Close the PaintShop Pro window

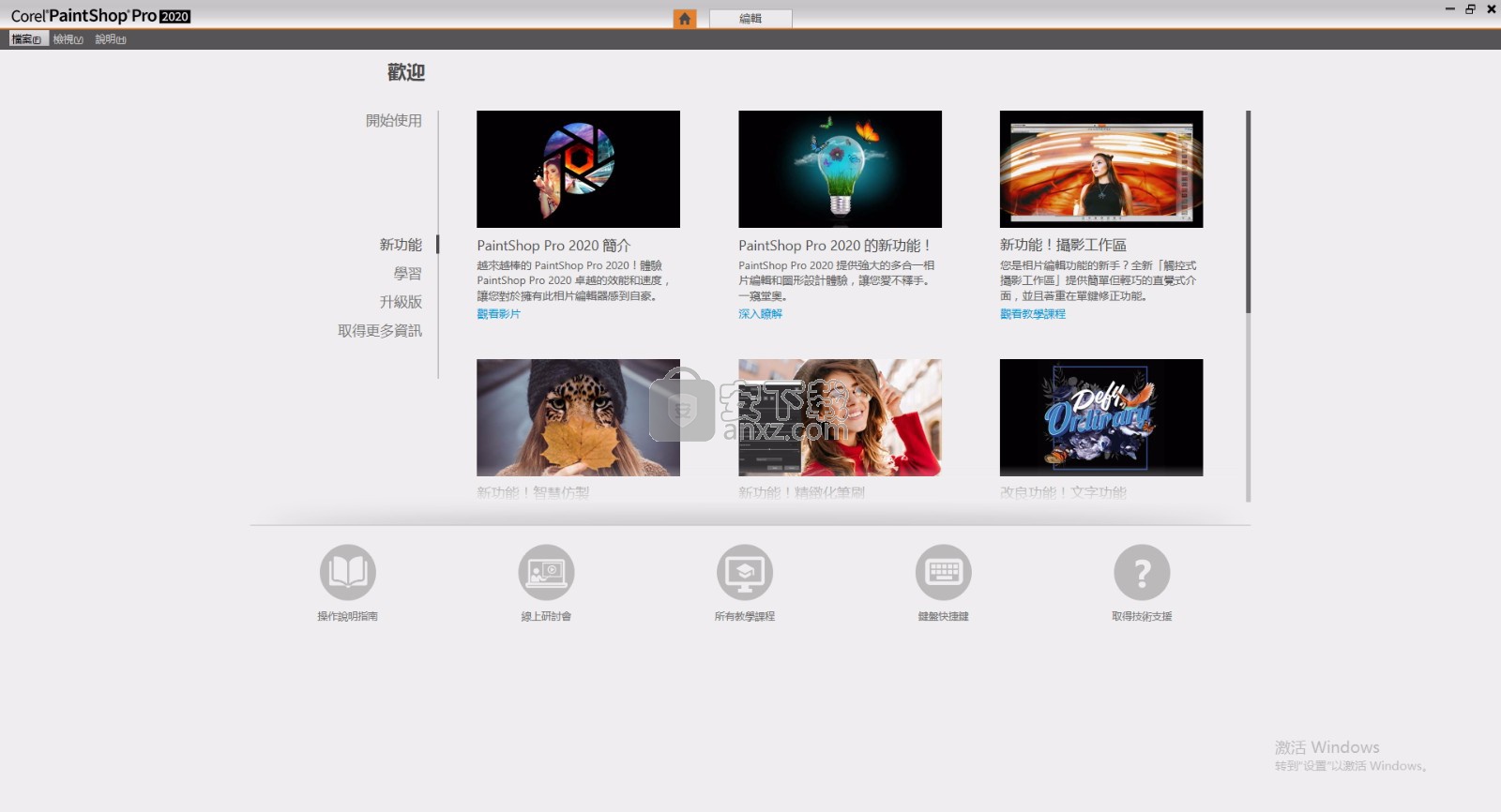[x=1492, y=9]
